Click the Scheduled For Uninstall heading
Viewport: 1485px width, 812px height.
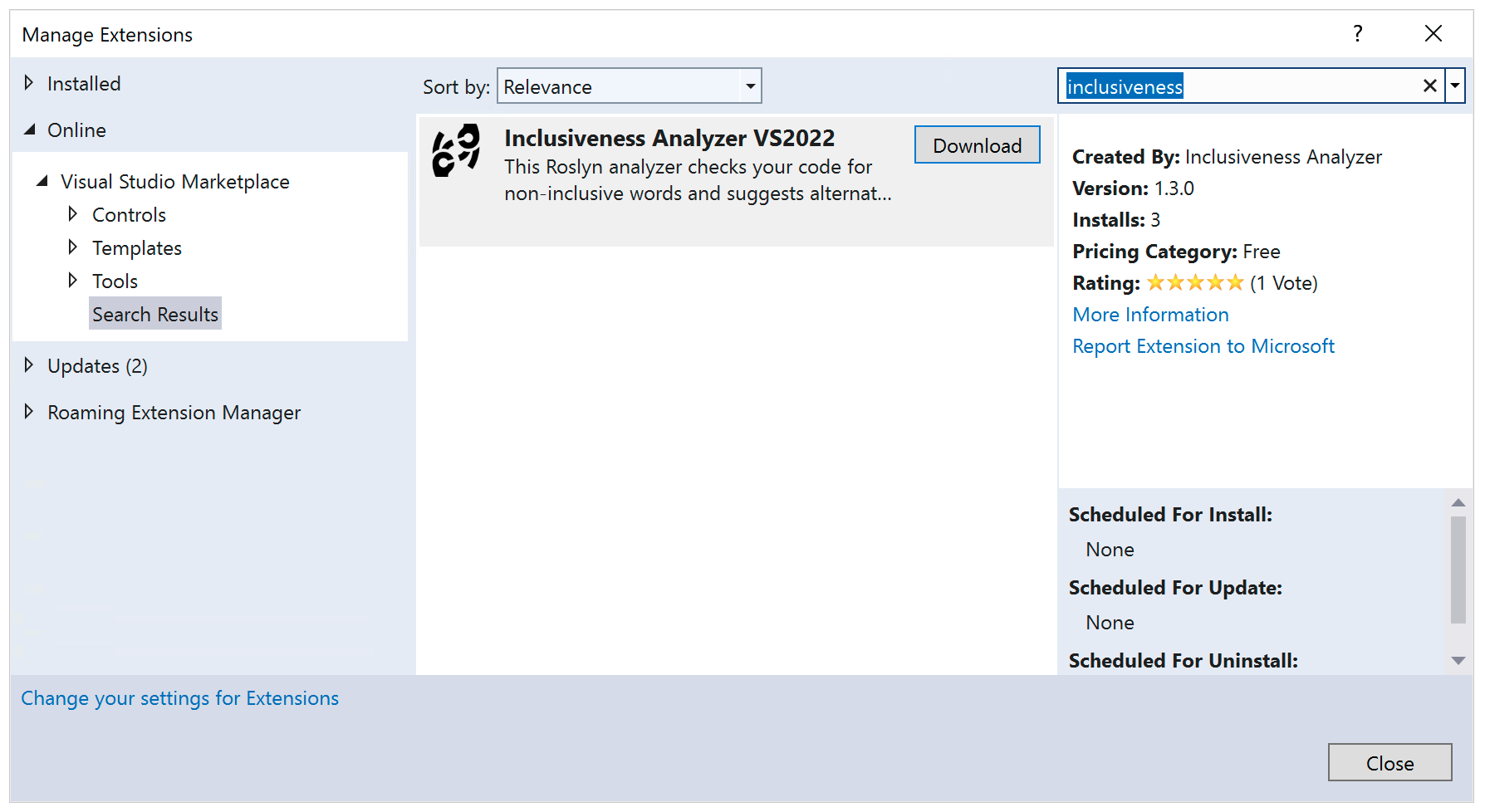[x=1183, y=661]
